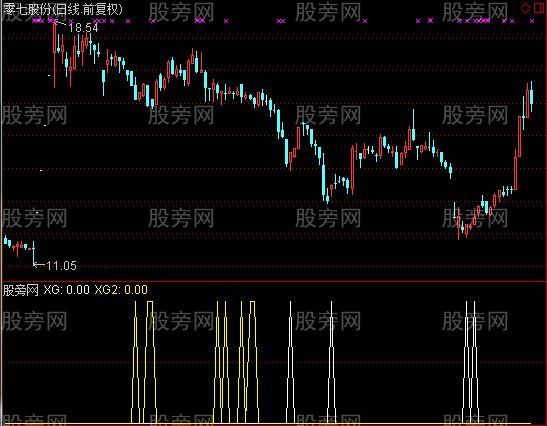
Task: Click the arrow pointing to 11.05 low
Action: pyautogui.click(x=39, y=265)
